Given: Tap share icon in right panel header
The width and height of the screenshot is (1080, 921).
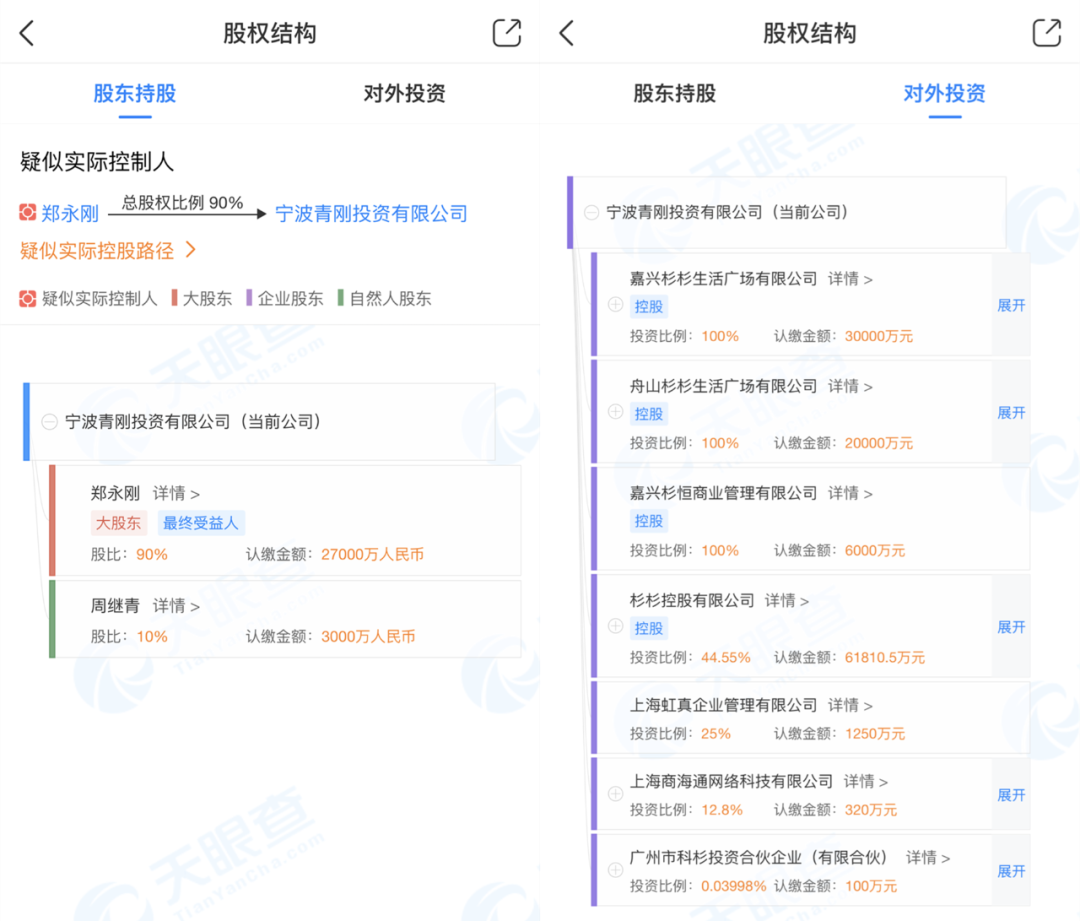Looking at the screenshot, I should coord(1047,32).
